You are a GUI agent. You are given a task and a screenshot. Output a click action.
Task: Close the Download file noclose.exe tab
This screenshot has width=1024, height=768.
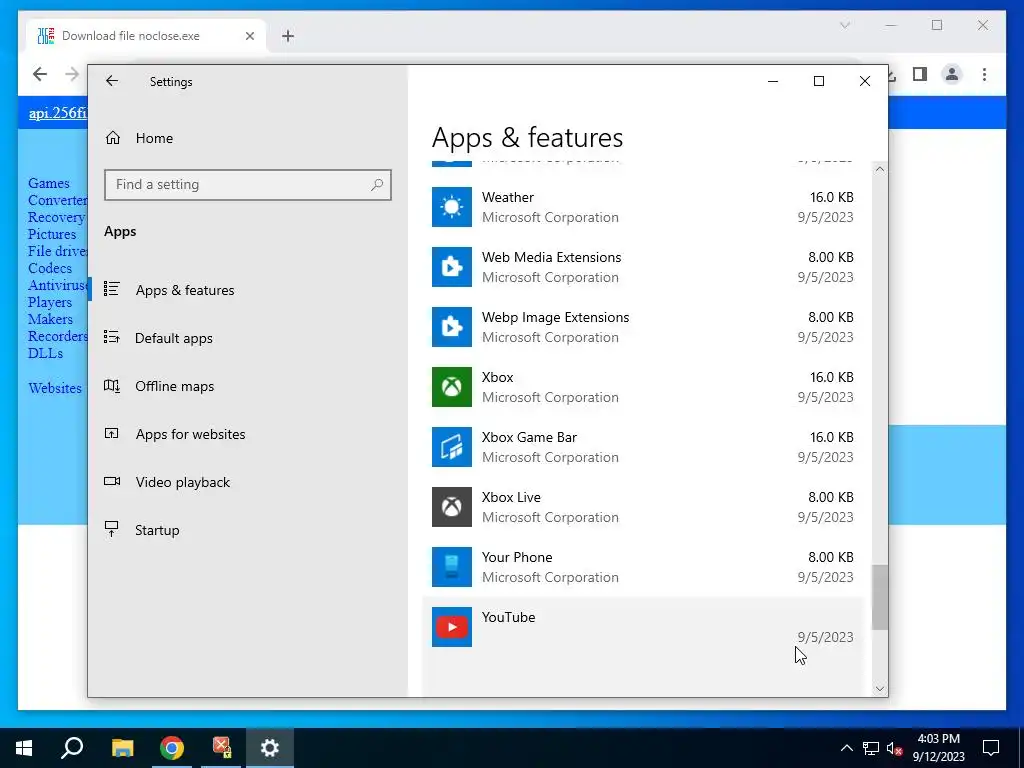tap(249, 36)
